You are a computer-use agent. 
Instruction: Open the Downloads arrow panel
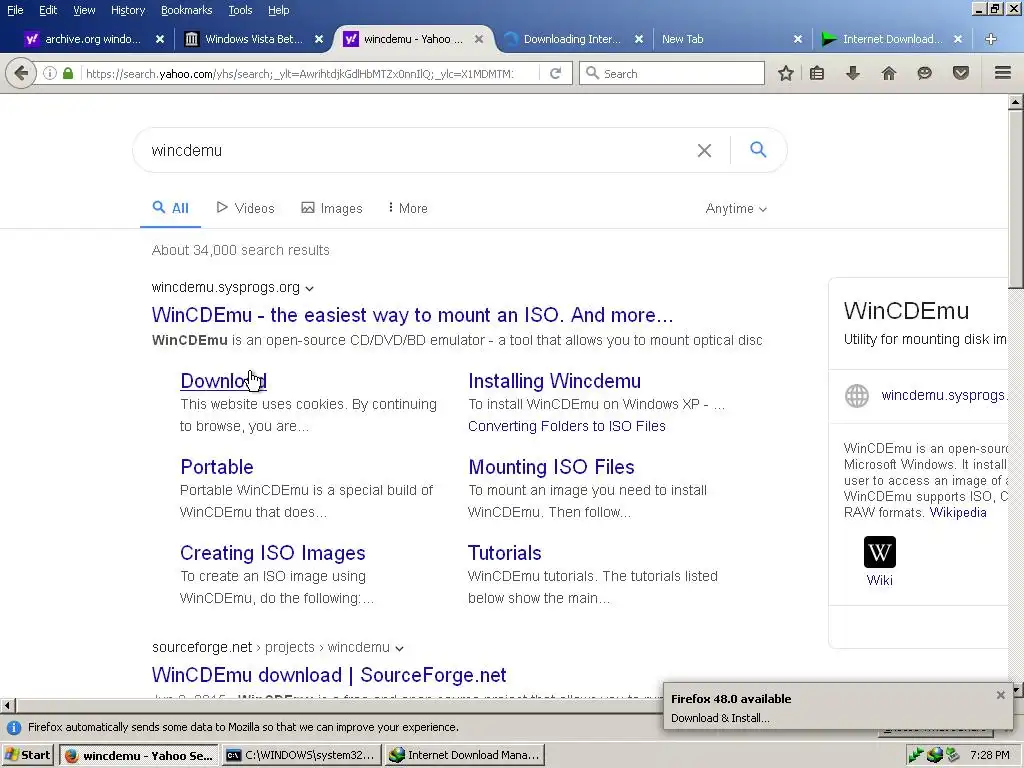coord(853,73)
